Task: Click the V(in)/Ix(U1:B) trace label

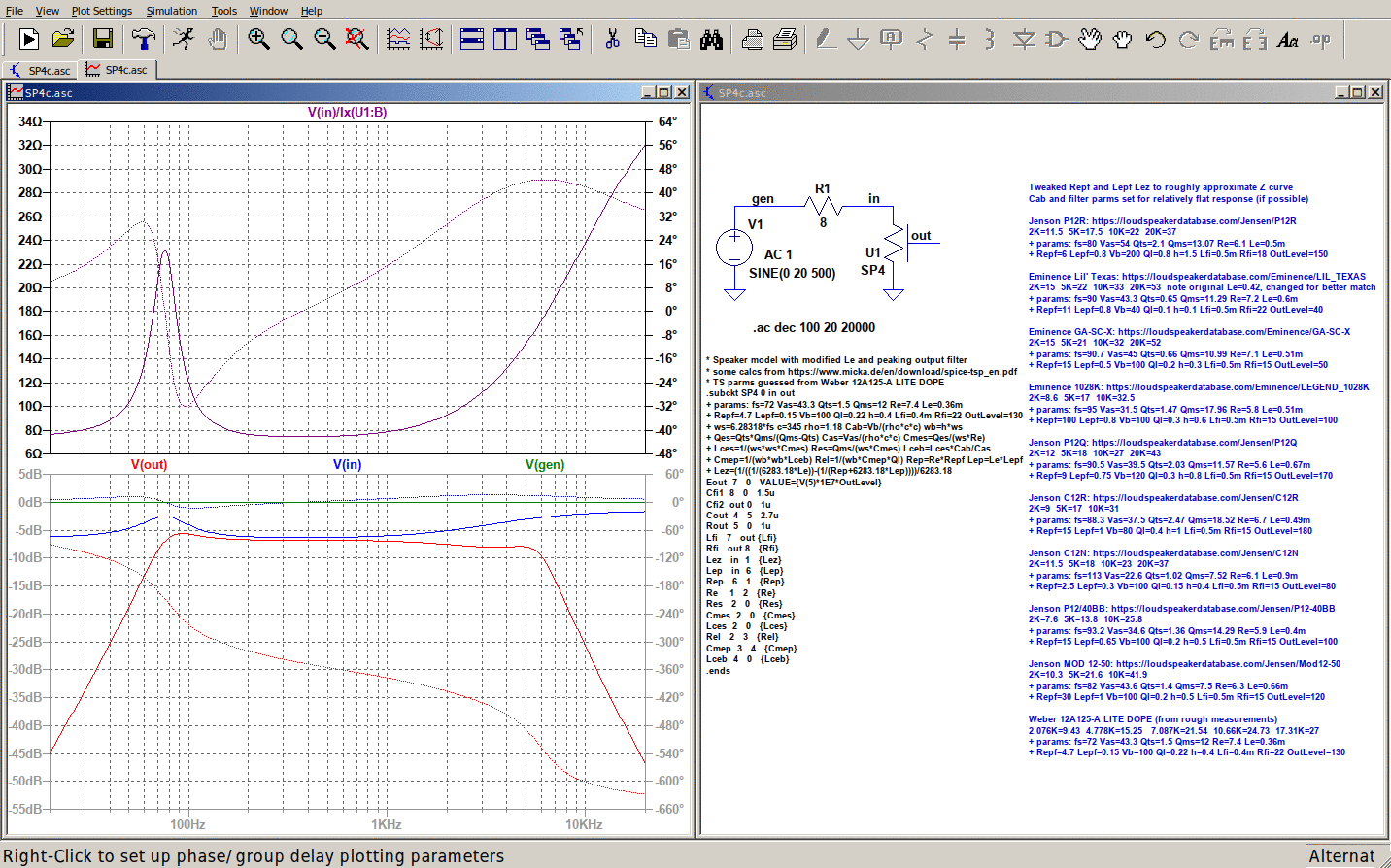Action: pos(347,112)
